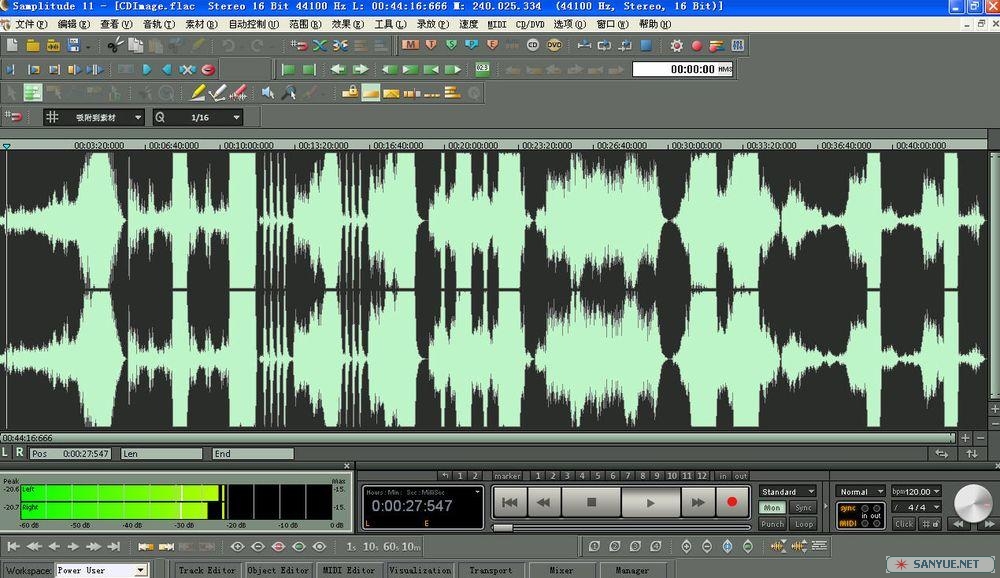Open the Standard playback mode dropdown
This screenshot has width=1000, height=578.
coord(788,491)
